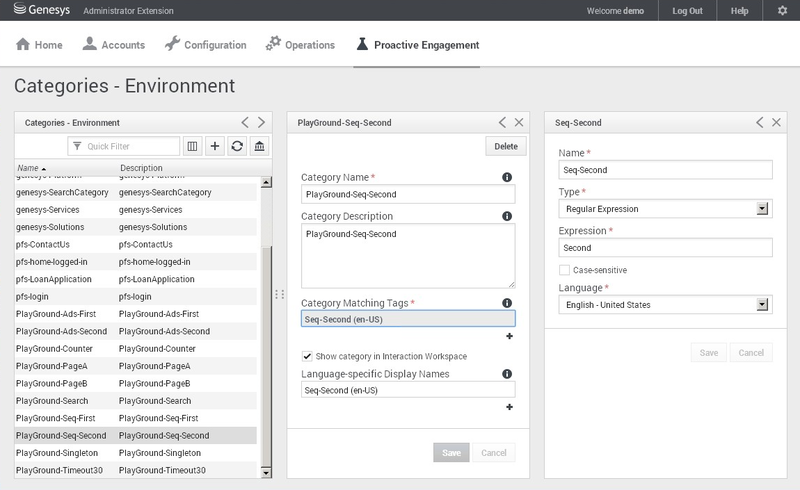Open the Home menu
Viewport: 800px width, 490px height.
click(39, 45)
